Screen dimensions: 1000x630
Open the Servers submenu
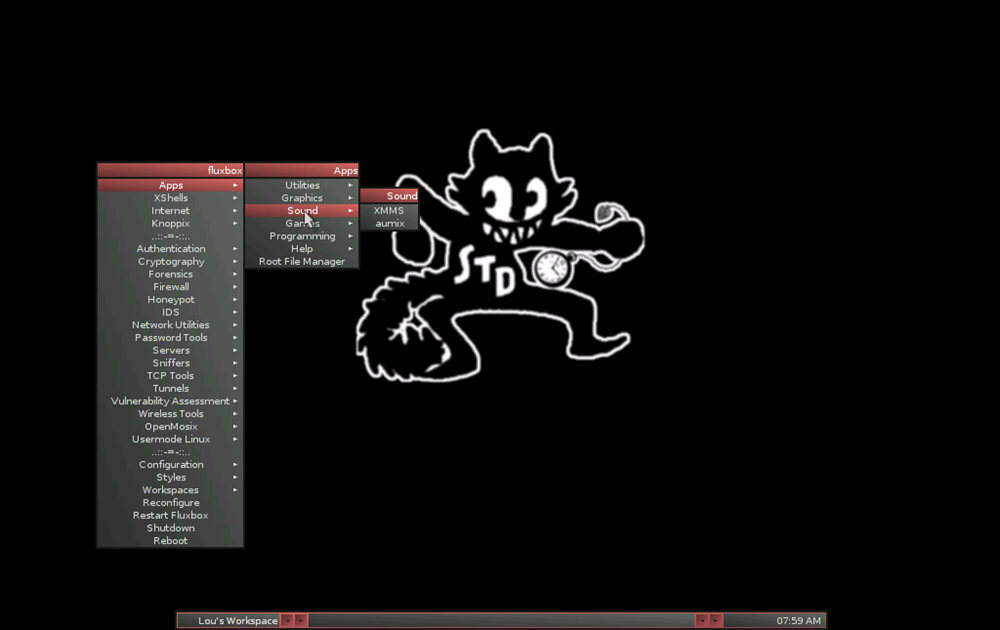point(170,350)
